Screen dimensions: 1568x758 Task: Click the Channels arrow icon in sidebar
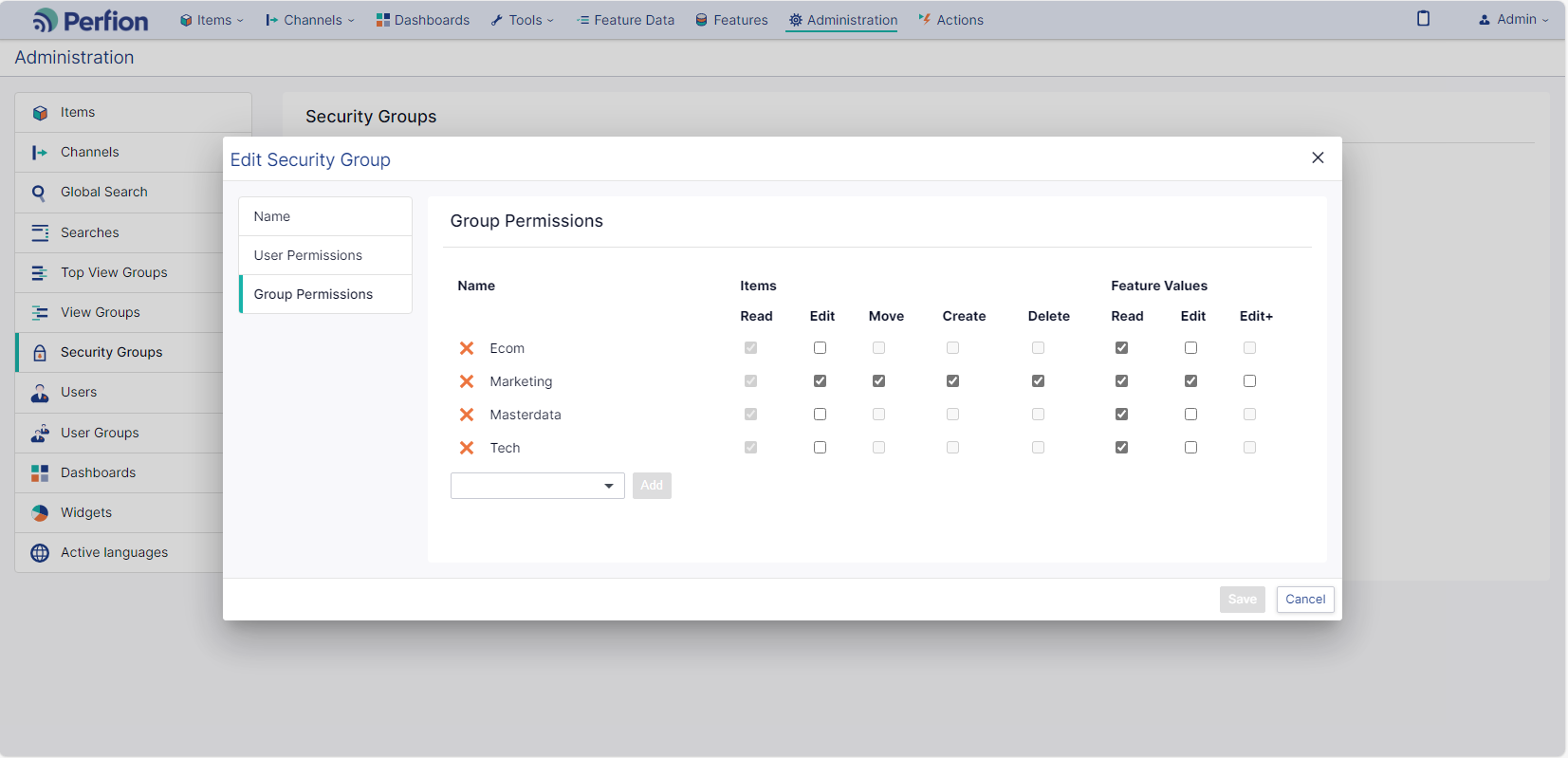tap(40, 153)
